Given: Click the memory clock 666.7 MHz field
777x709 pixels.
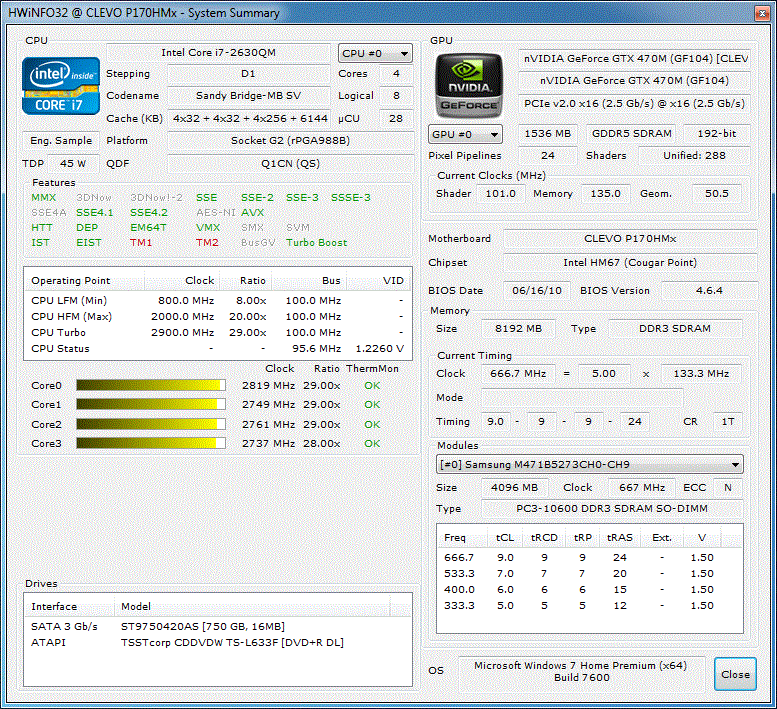Looking at the screenshot, I should 518,374.
